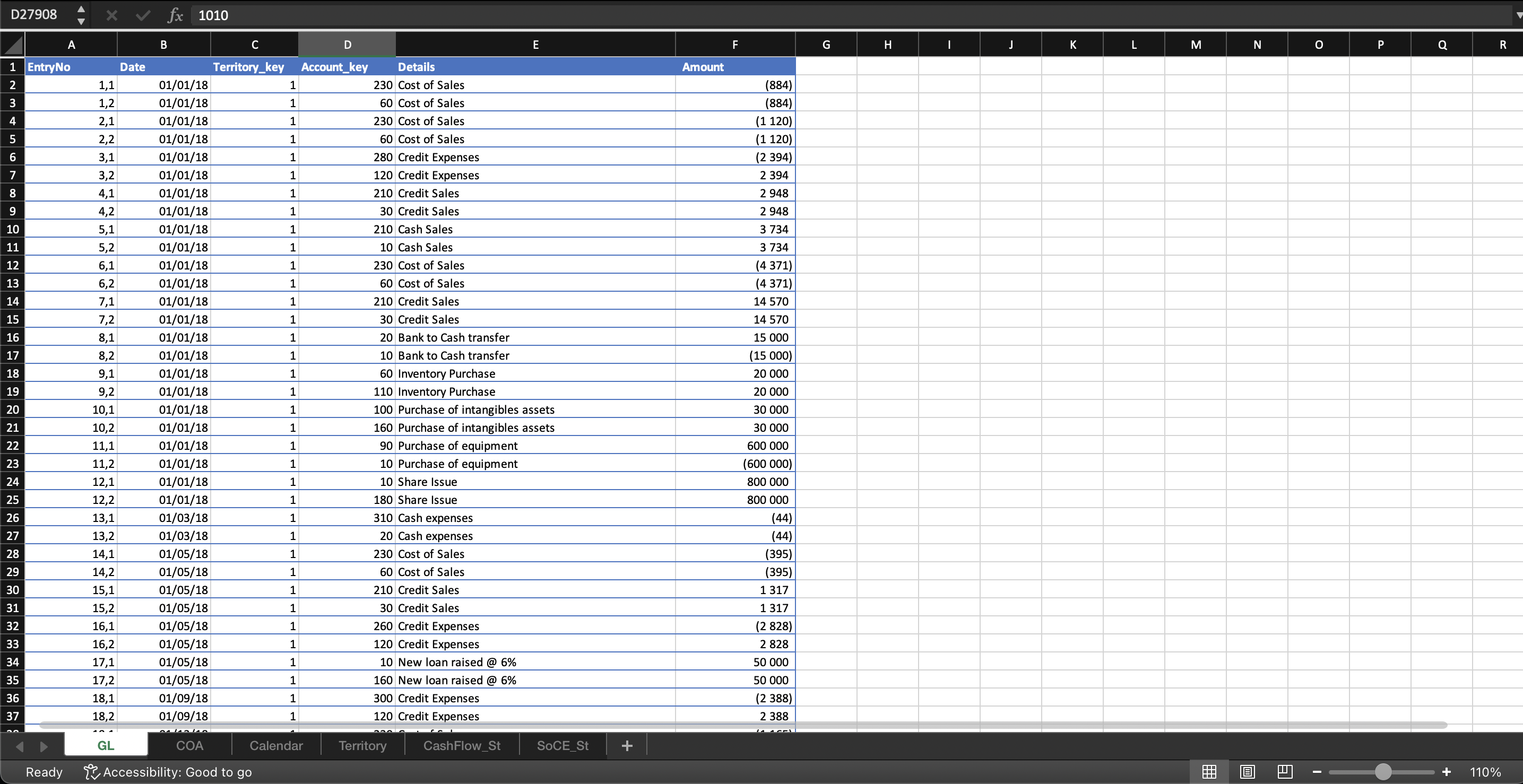This screenshot has height=784, width=1523.
Task: Select column Q header
Action: click(1442, 45)
